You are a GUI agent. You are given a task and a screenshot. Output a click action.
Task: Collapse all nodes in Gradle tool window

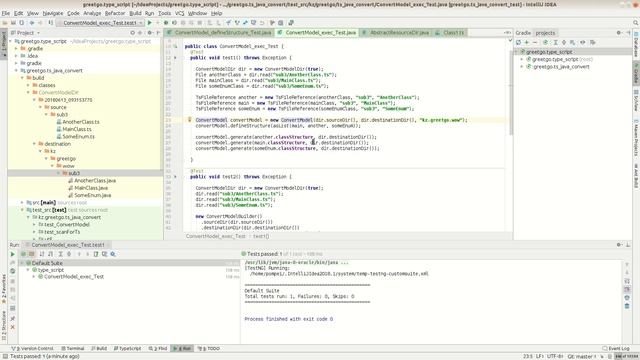coord(564,42)
